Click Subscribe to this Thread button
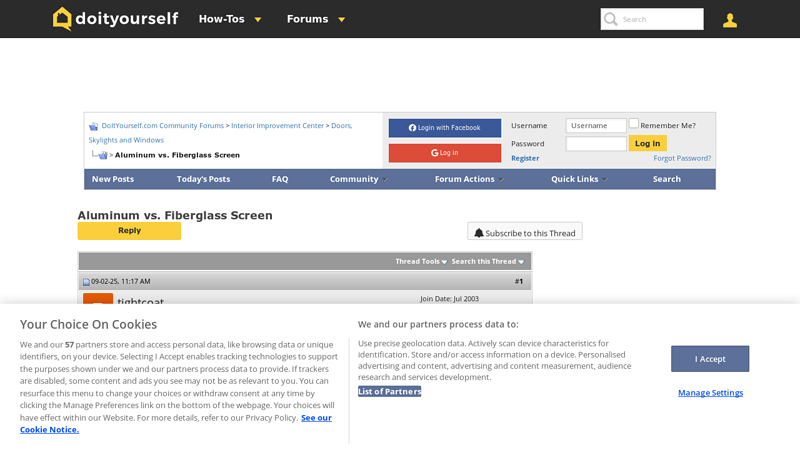800x450 pixels. (x=525, y=232)
